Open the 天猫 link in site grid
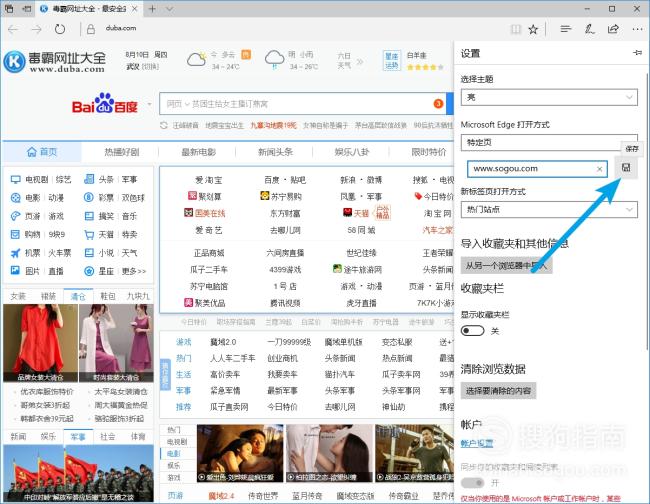The height and width of the screenshot is (504, 650). coord(361,213)
